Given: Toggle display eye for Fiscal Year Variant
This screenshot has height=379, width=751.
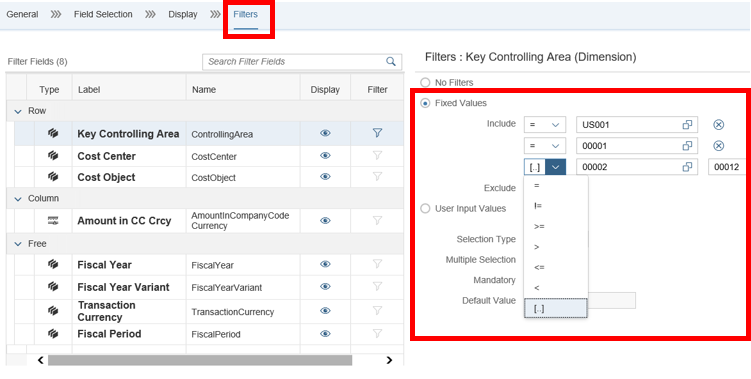Looking at the screenshot, I should 325,287.
